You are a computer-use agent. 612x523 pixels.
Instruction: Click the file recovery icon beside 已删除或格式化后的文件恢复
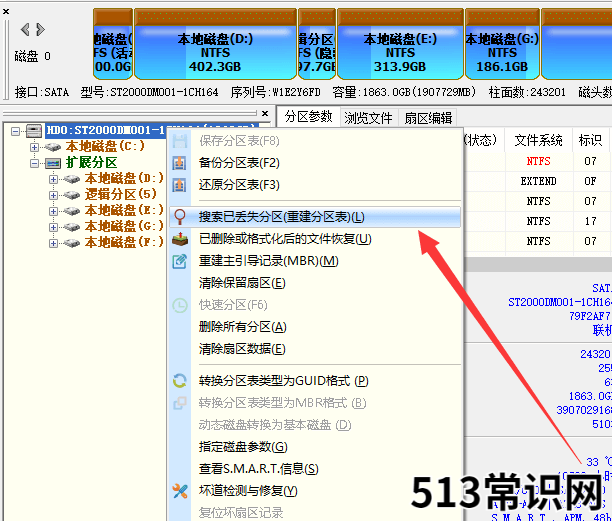coord(180,238)
